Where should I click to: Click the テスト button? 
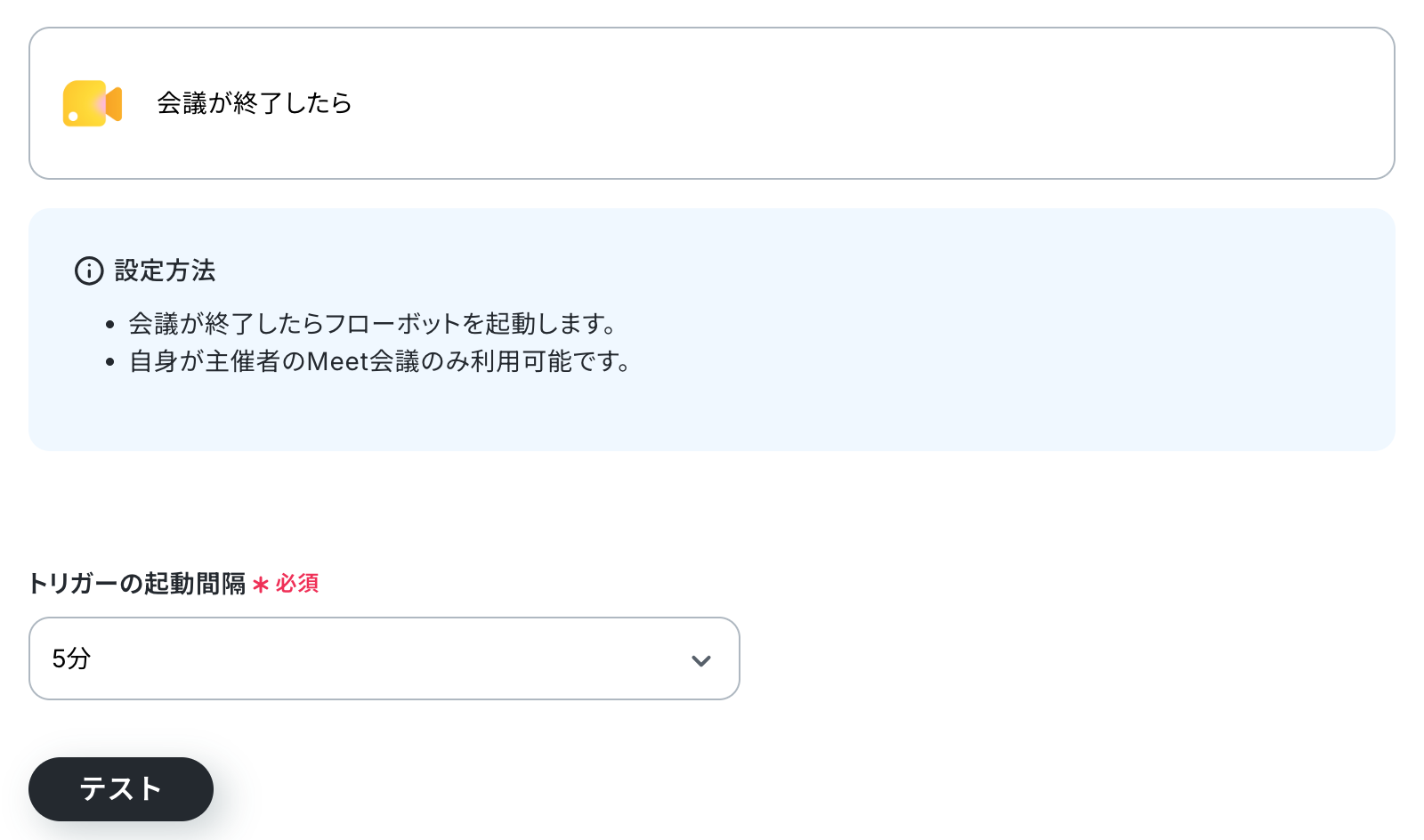point(121,789)
